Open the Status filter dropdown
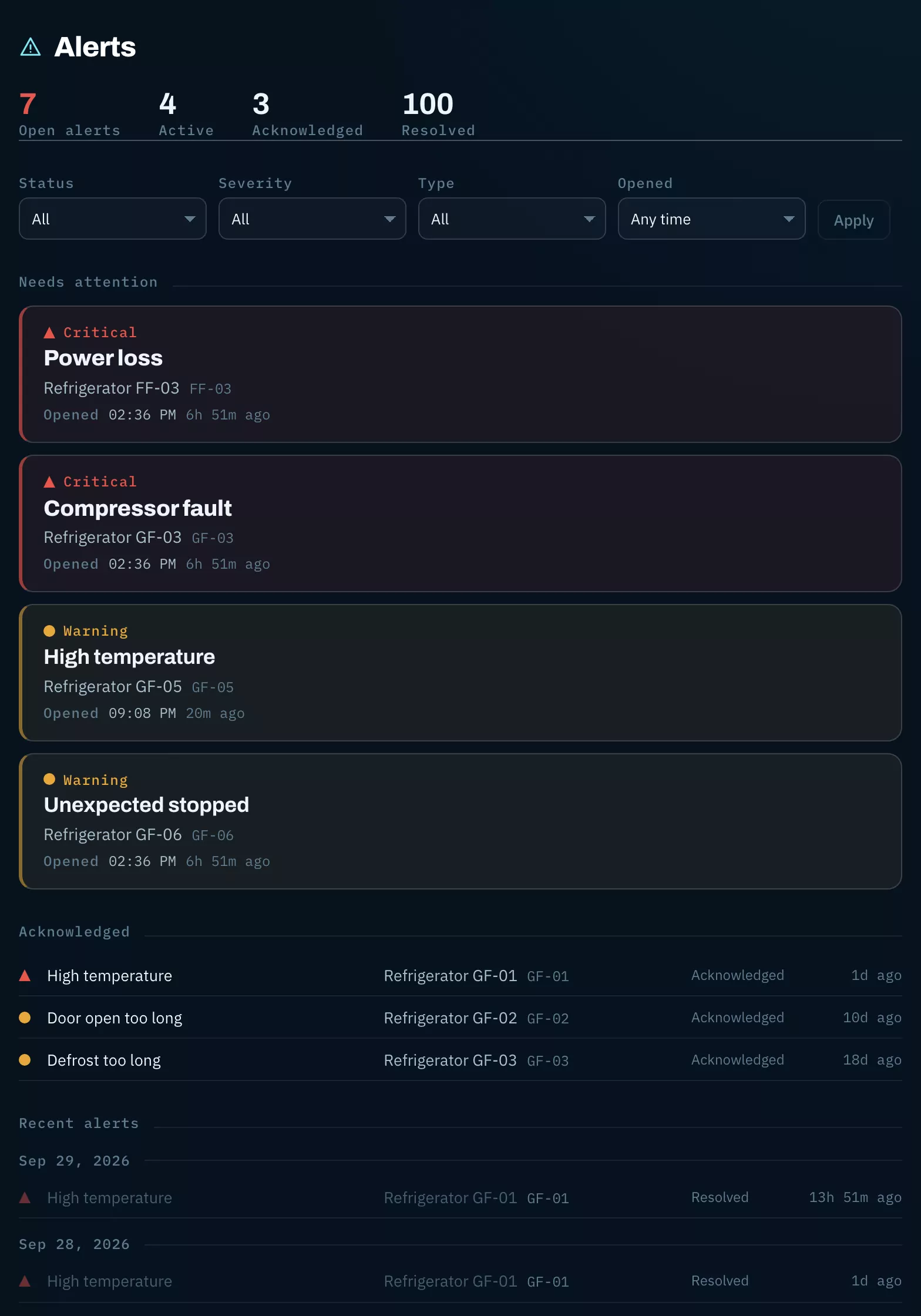Screen dimensions: 921x1316 113,219
